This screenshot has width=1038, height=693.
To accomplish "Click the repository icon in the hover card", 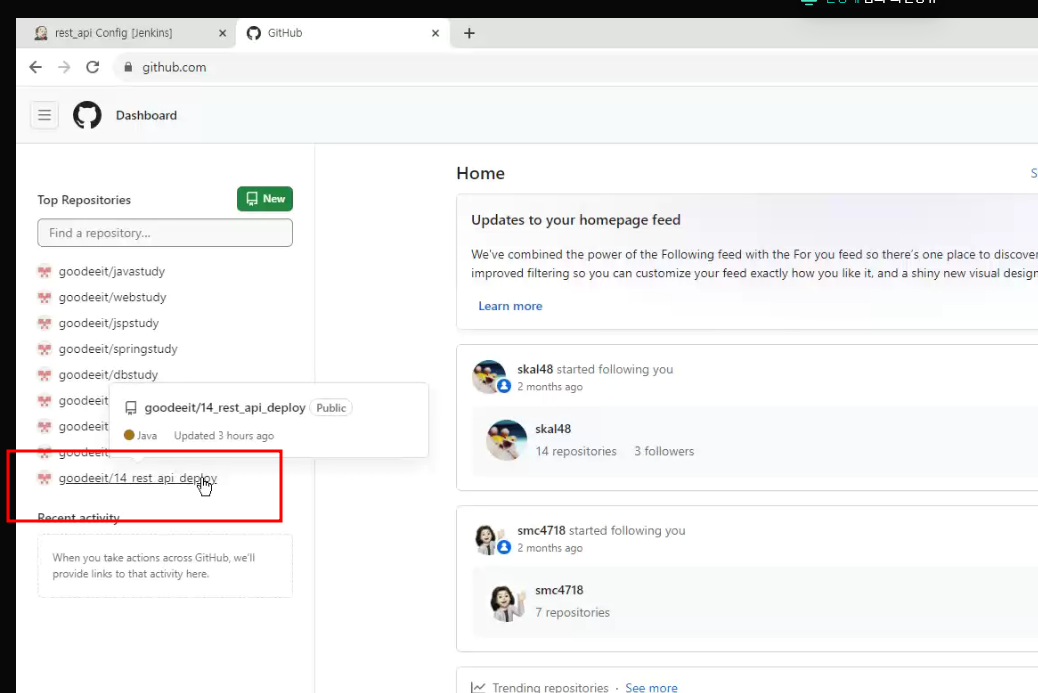I will point(131,408).
